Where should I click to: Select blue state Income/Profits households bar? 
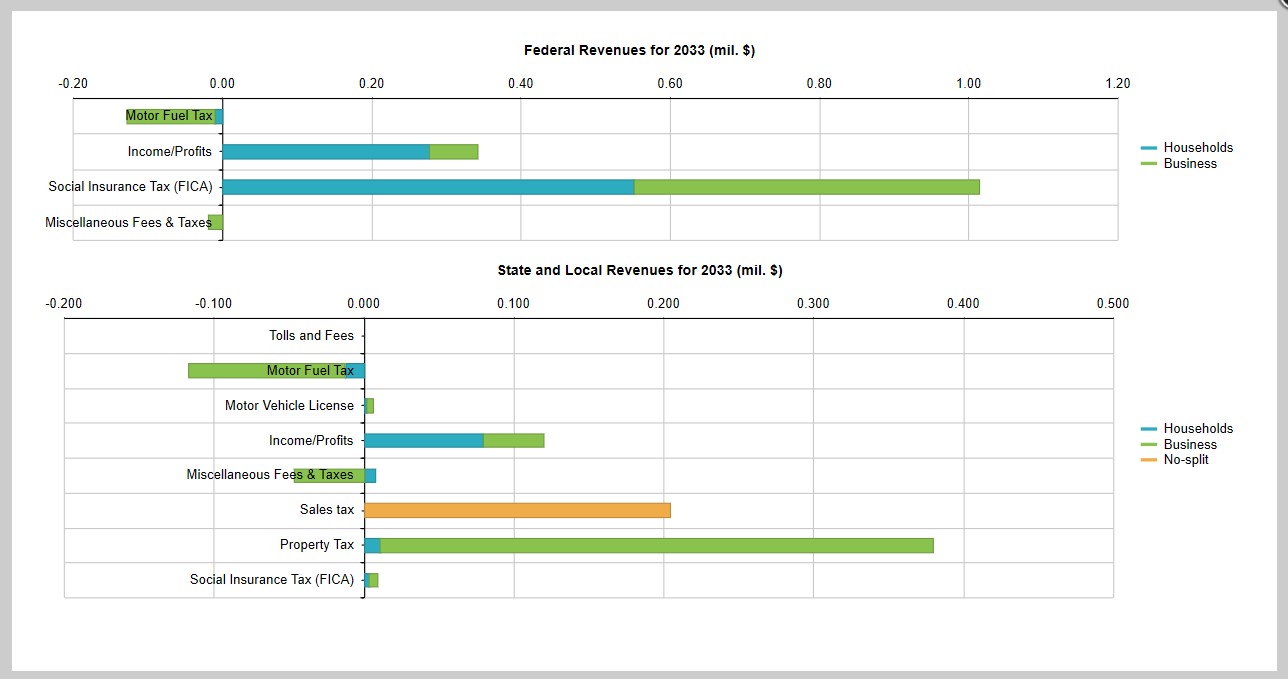click(x=424, y=441)
